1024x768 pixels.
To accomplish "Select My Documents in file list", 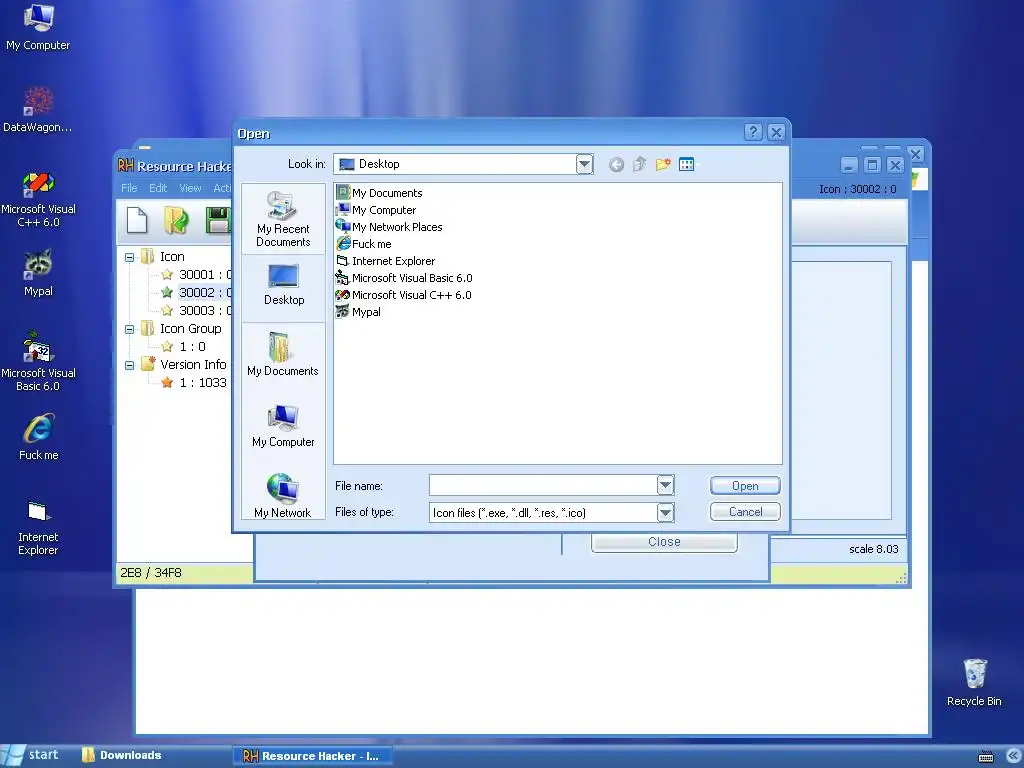I will (379, 193).
